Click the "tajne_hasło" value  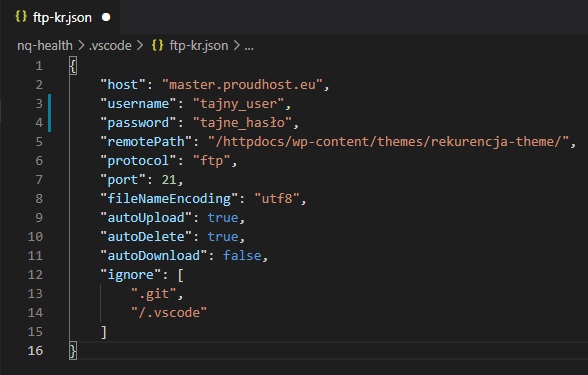pyautogui.click(x=243, y=123)
